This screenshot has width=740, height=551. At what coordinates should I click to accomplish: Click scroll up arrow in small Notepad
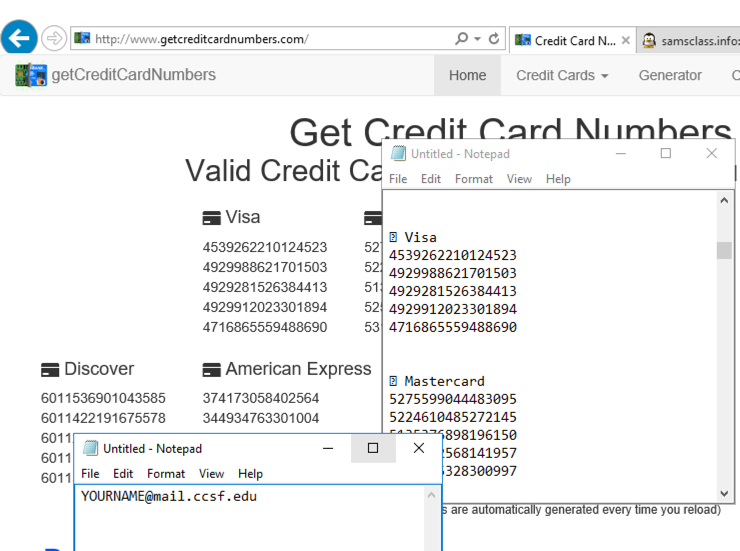click(431, 495)
